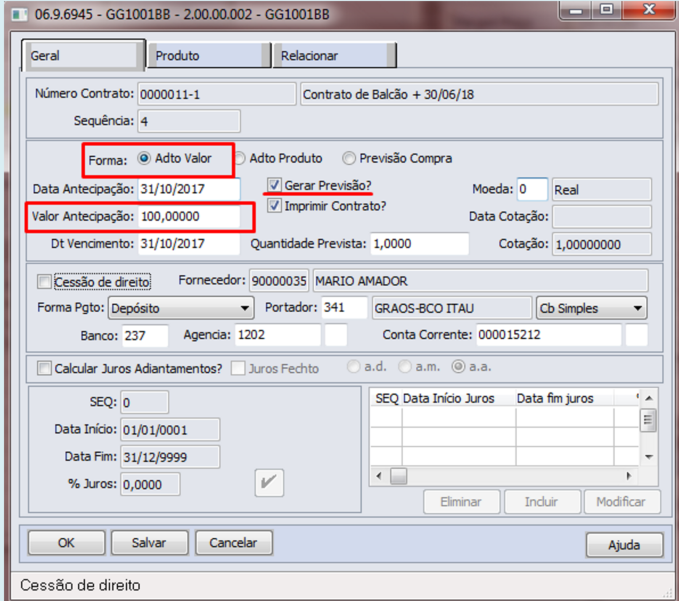This screenshot has width=679, height=601.
Task: Open the Cb Simples dropdown
Action: click(592, 308)
